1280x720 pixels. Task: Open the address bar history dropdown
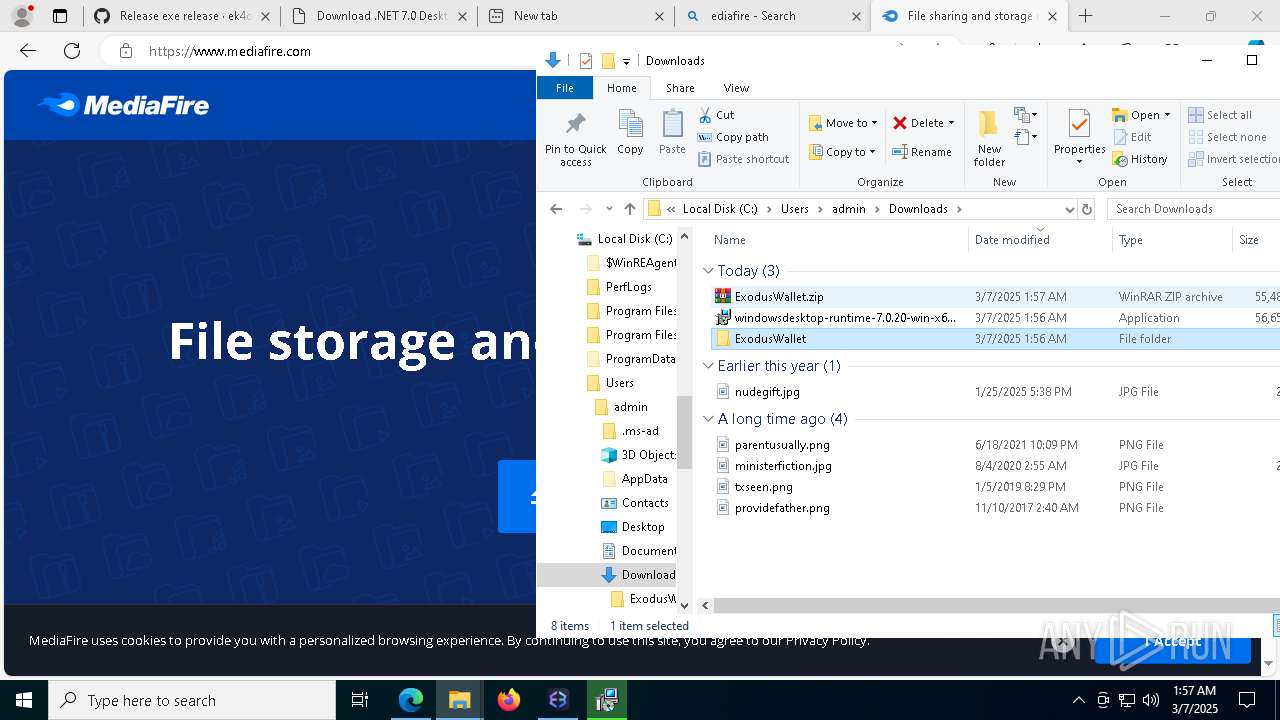(x=1069, y=209)
